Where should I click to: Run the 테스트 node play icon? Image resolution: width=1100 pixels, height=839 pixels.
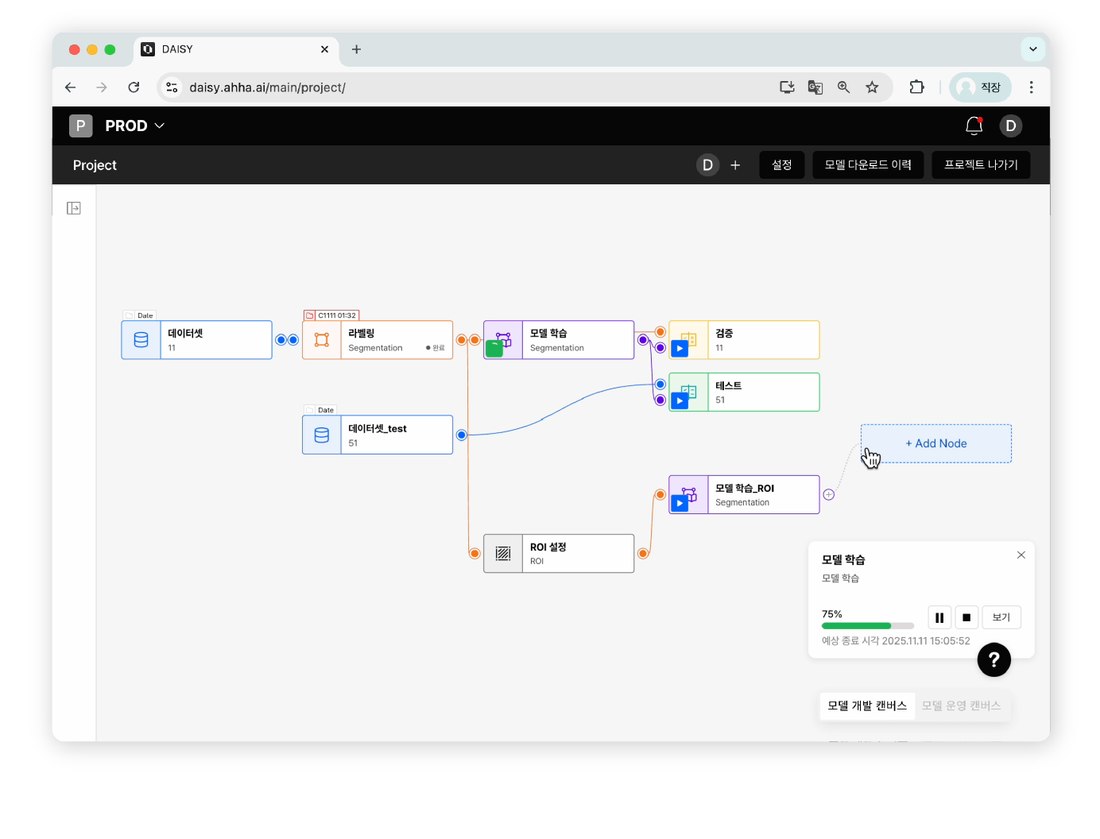[679, 401]
